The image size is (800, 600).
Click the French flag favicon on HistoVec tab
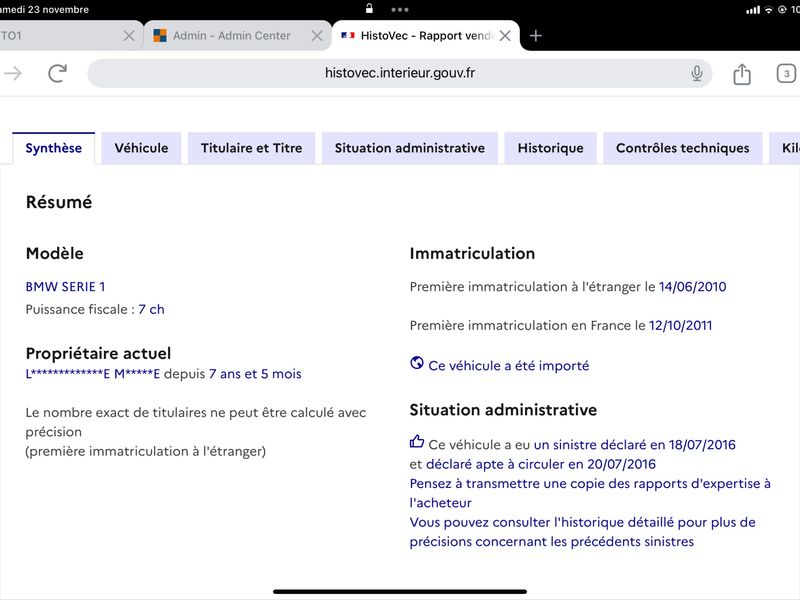347,35
